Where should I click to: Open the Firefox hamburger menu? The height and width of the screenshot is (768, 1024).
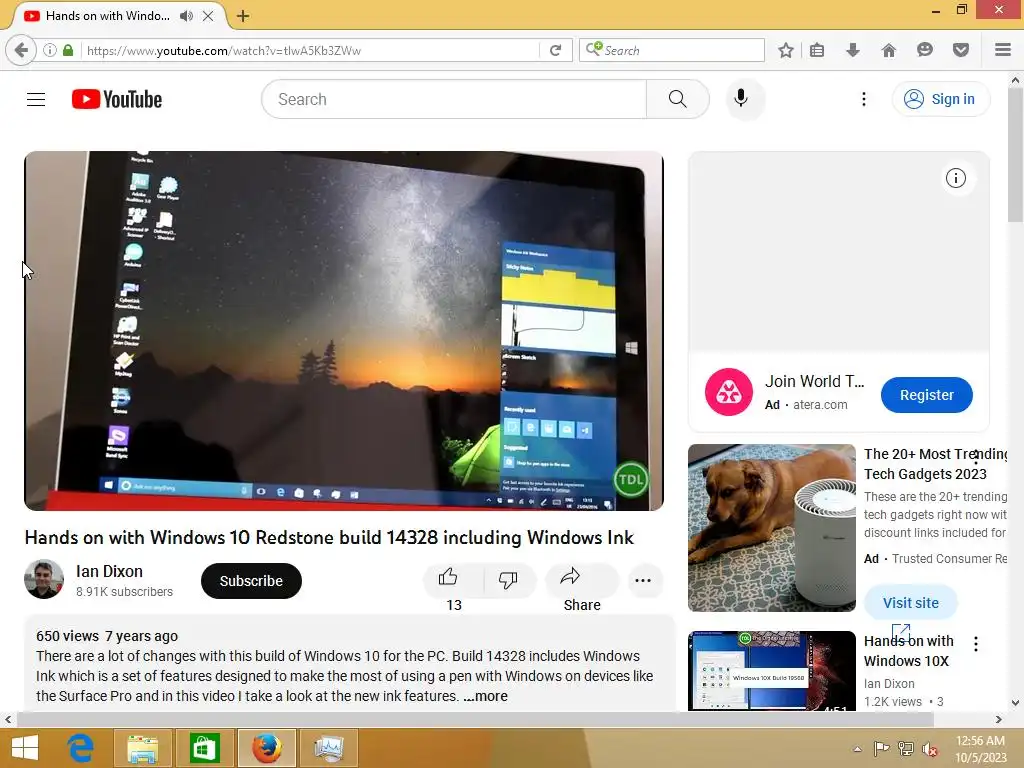click(x=1003, y=50)
